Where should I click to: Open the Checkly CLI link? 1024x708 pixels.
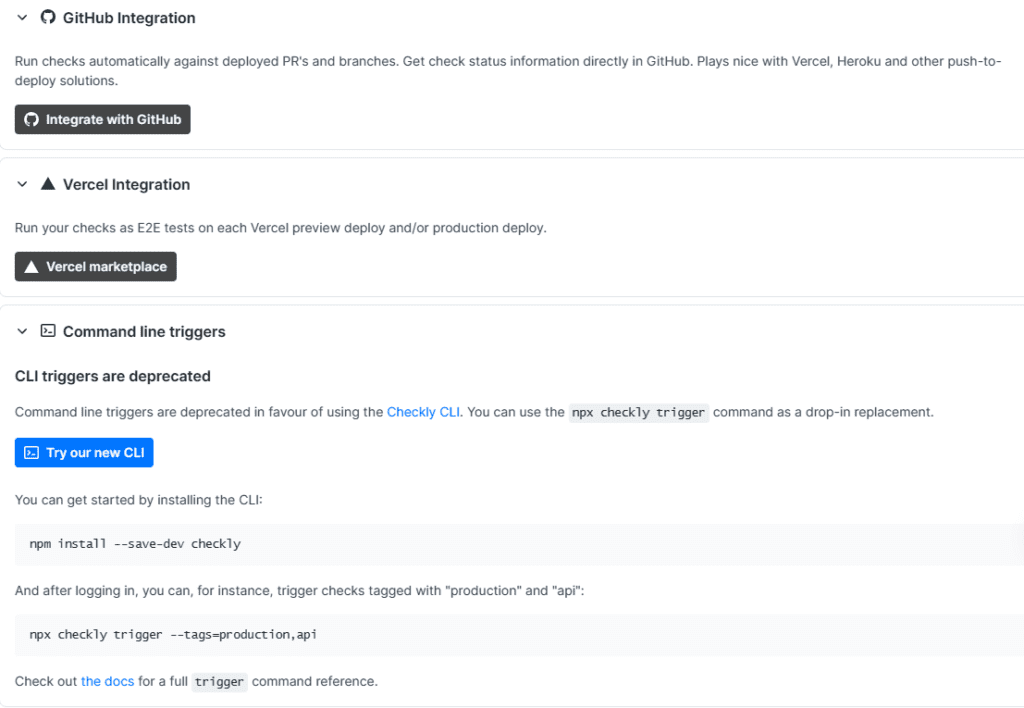[423, 412]
